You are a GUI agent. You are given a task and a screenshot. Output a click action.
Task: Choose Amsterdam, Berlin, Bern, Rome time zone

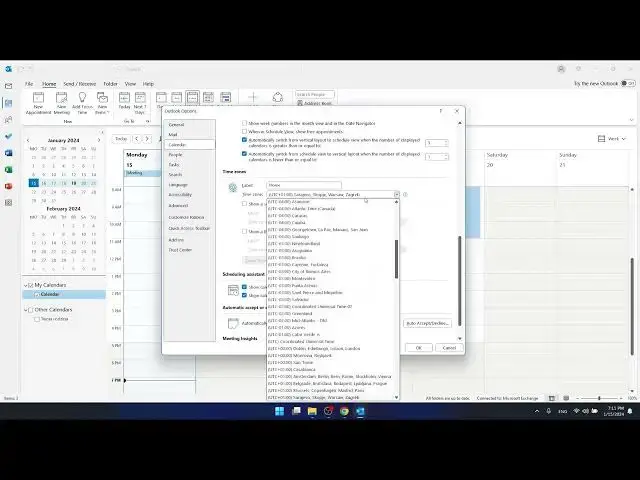[x=329, y=376]
